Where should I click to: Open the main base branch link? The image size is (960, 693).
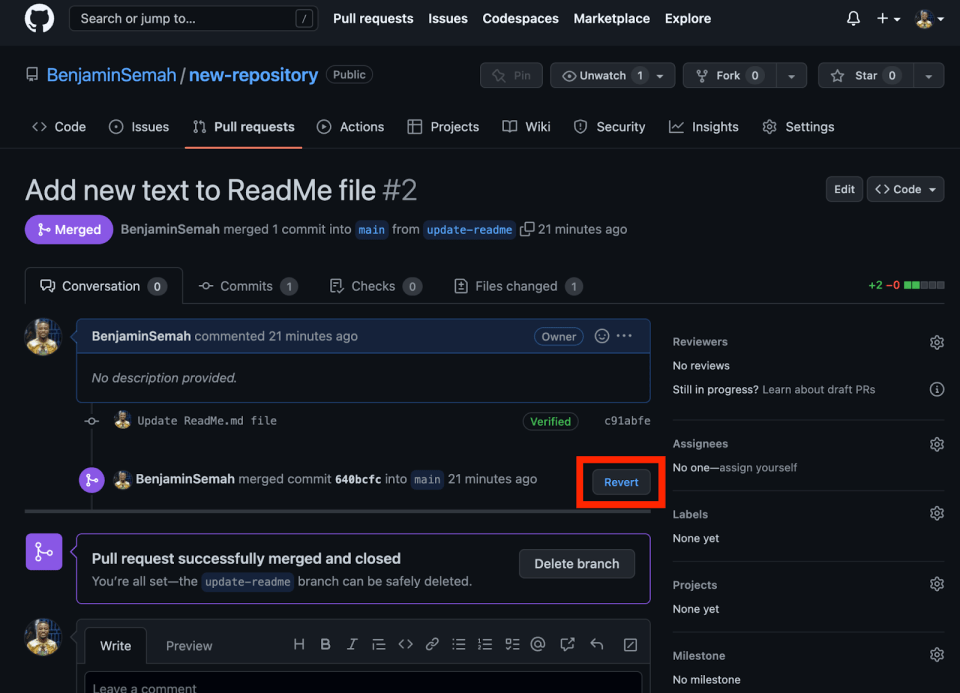(x=371, y=230)
